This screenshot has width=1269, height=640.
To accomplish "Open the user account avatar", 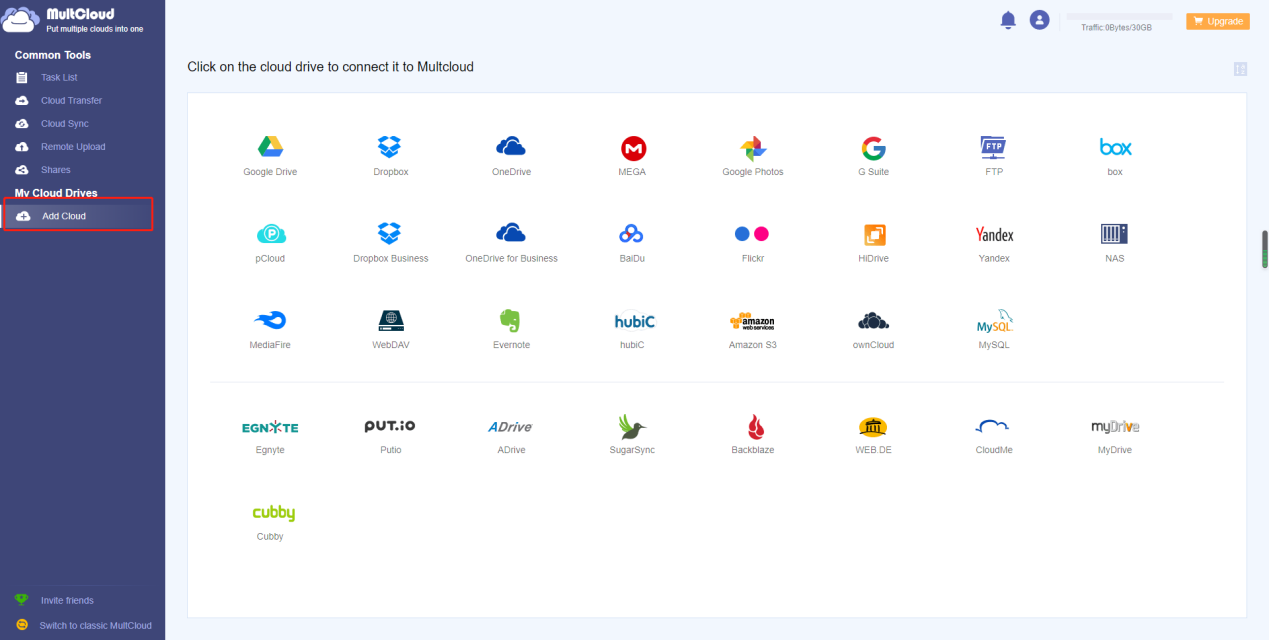I will pos(1039,20).
